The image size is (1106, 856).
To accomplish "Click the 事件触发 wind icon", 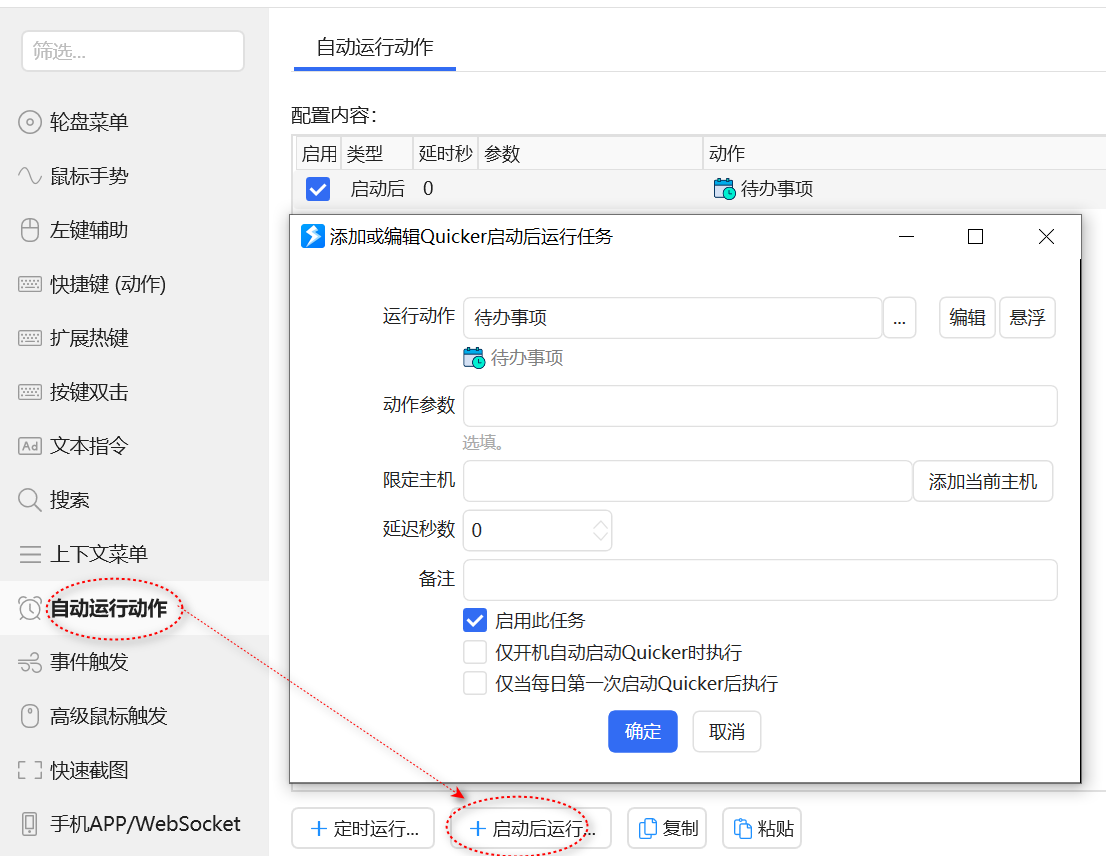I will [30, 662].
